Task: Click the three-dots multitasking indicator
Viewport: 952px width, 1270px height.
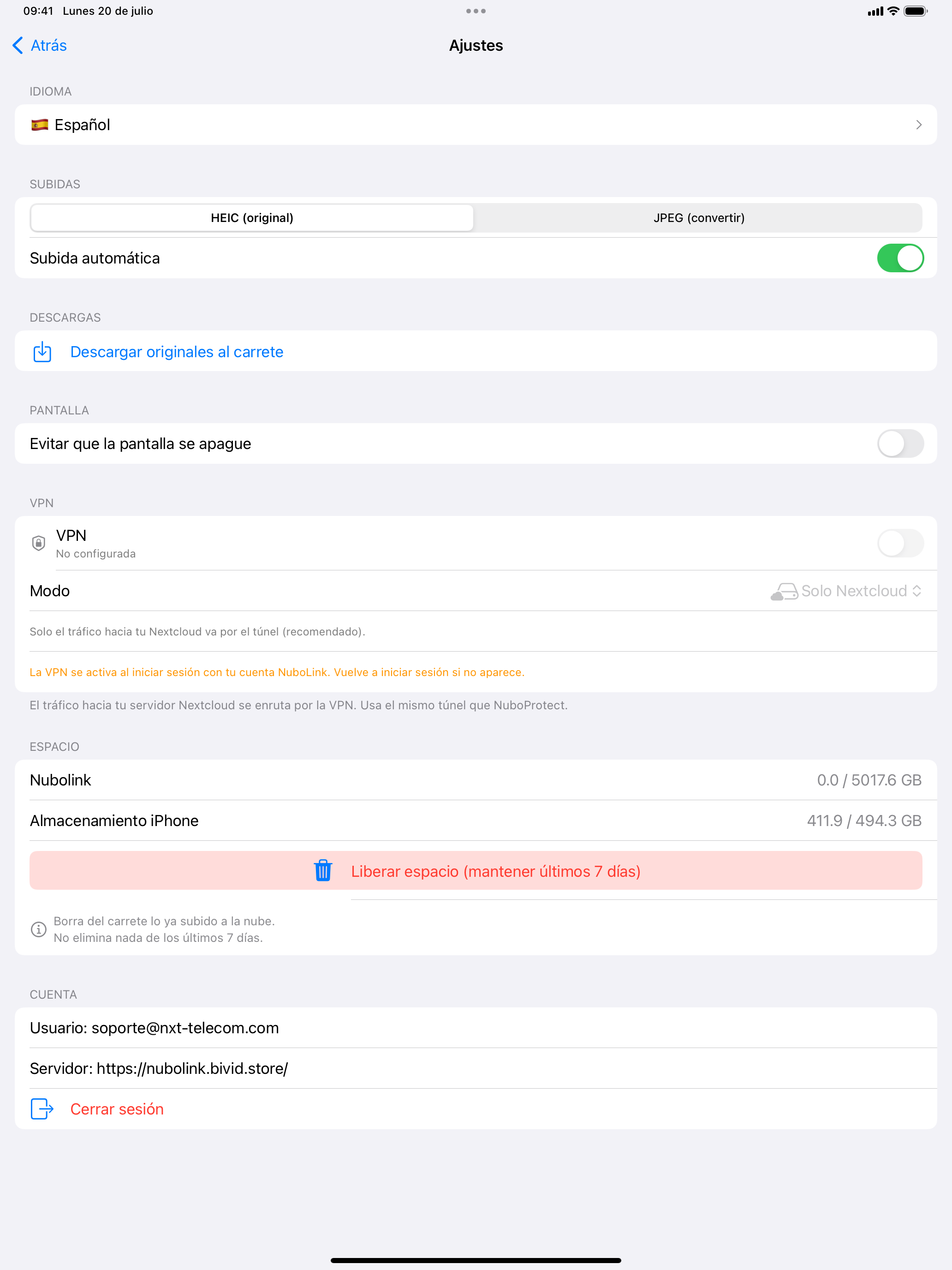Action: point(476,11)
